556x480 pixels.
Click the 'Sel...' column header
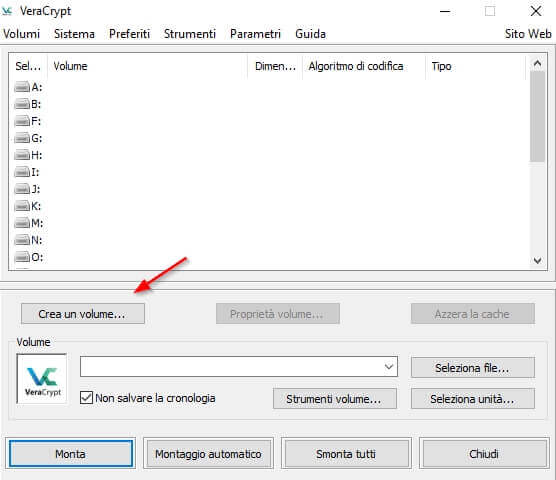[28, 66]
